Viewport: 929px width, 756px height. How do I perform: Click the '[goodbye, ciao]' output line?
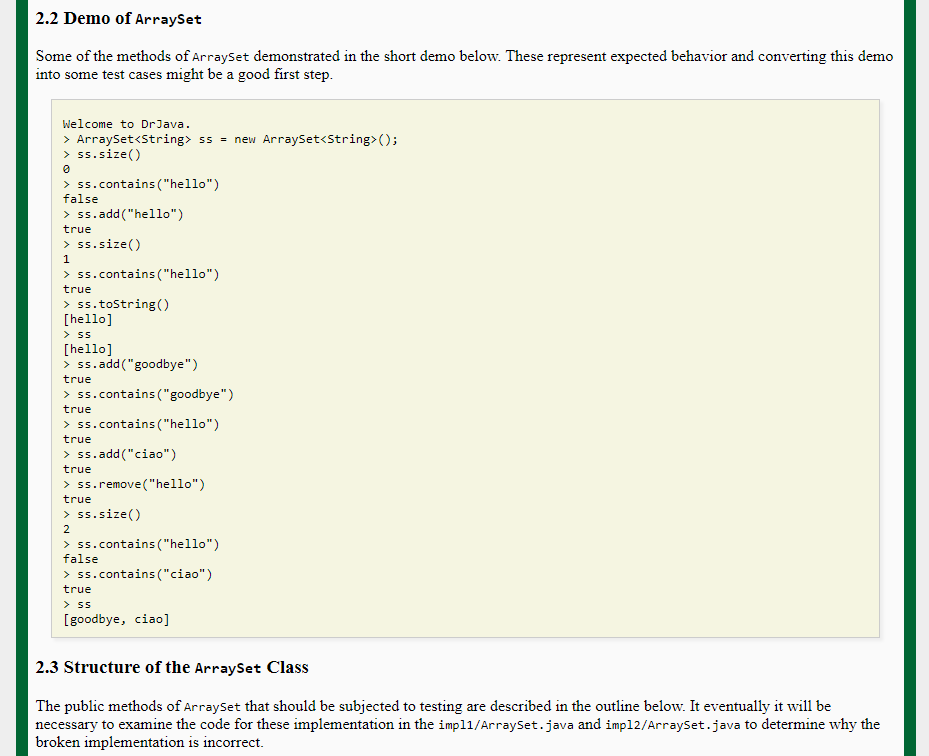[116, 619]
